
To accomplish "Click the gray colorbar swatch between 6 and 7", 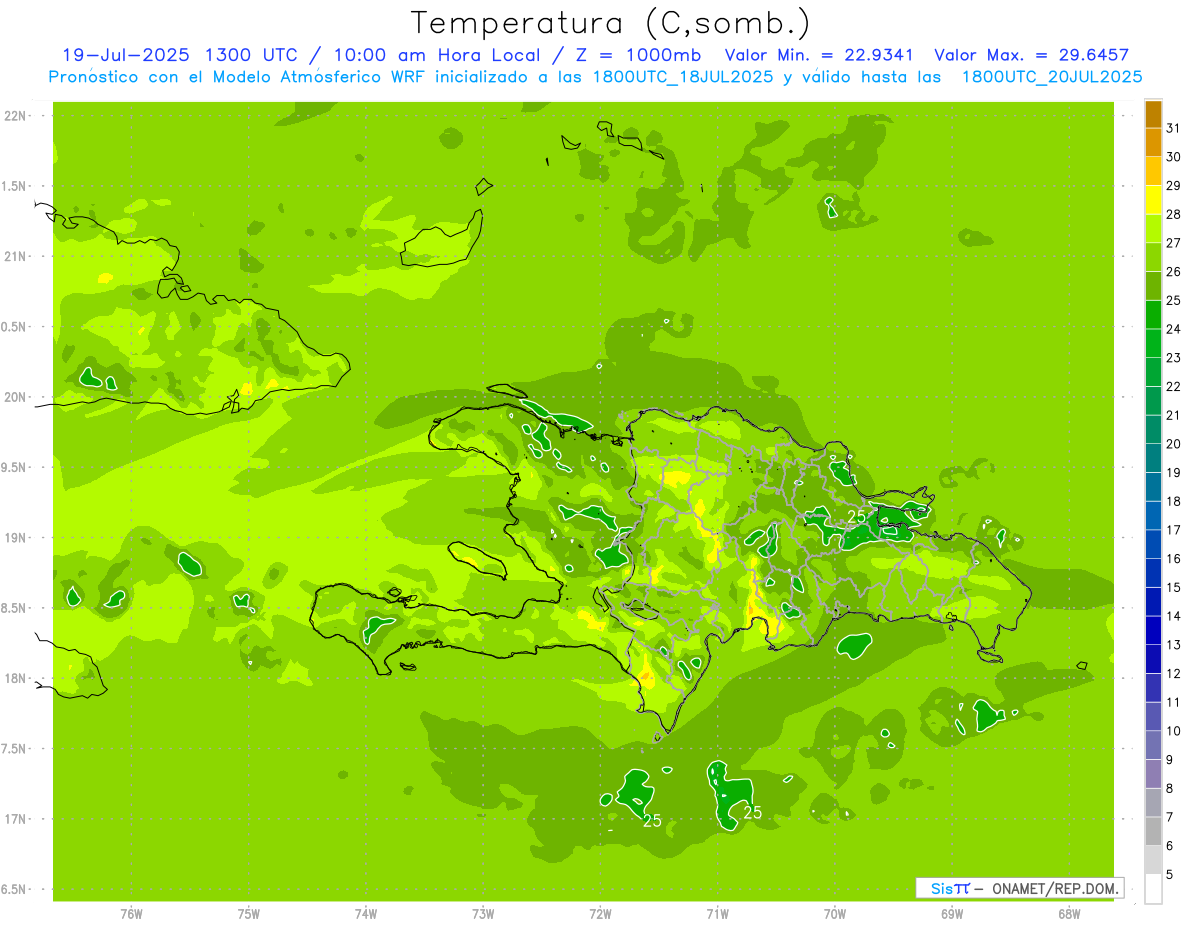I will (x=1153, y=832).
